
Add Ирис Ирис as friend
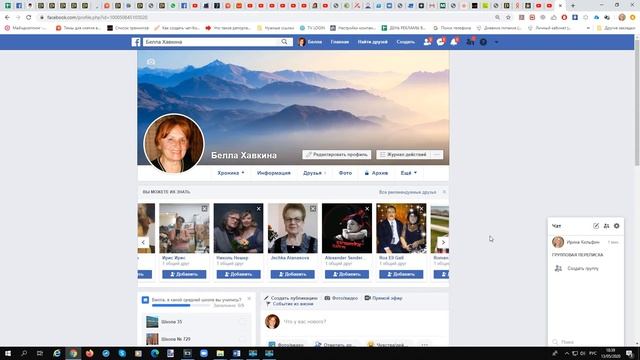tap(184, 274)
